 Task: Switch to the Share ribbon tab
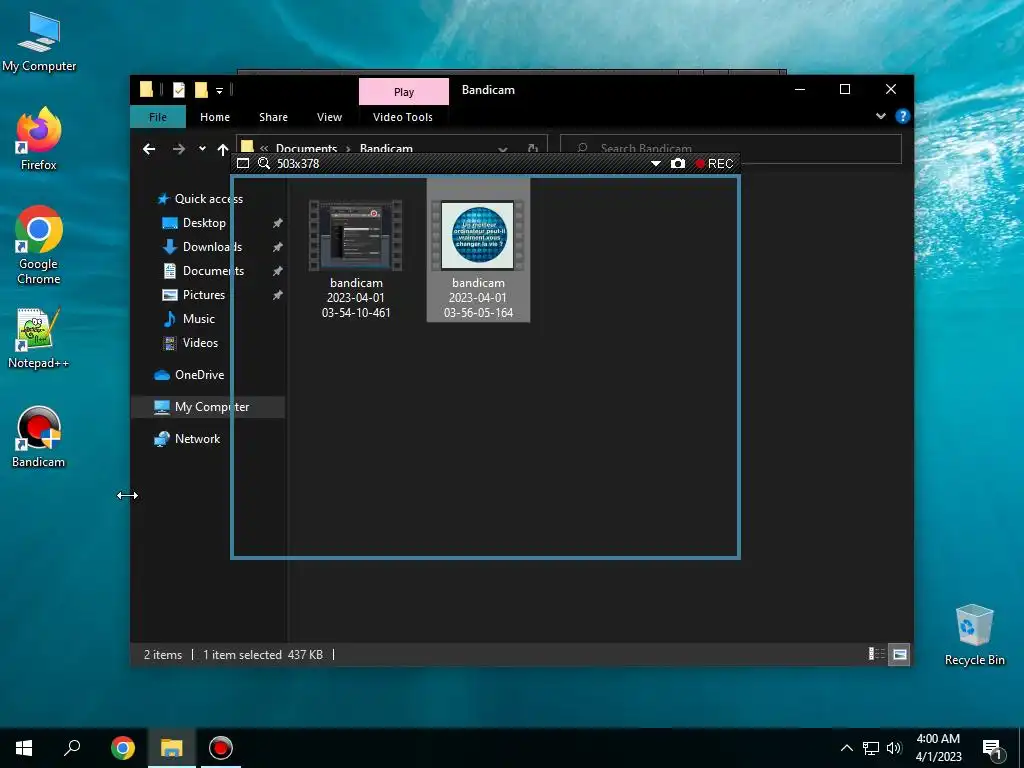(273, 117)
